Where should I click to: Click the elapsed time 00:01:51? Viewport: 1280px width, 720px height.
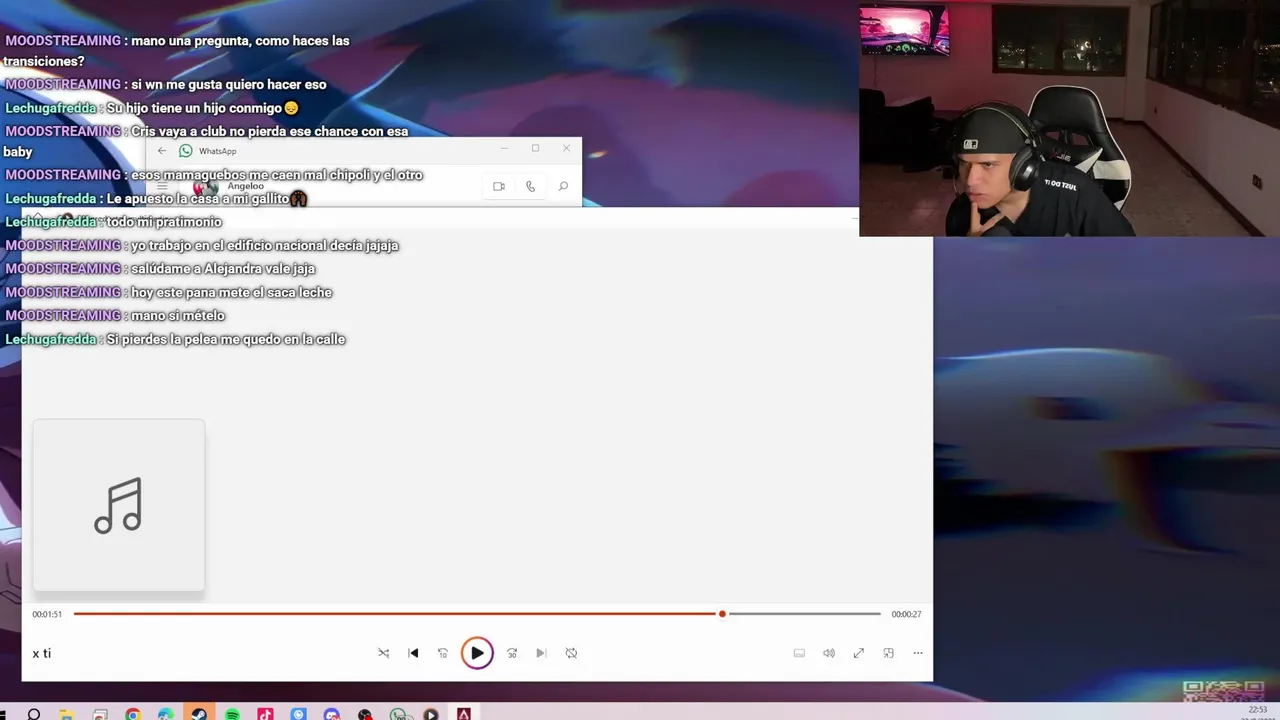47,614
